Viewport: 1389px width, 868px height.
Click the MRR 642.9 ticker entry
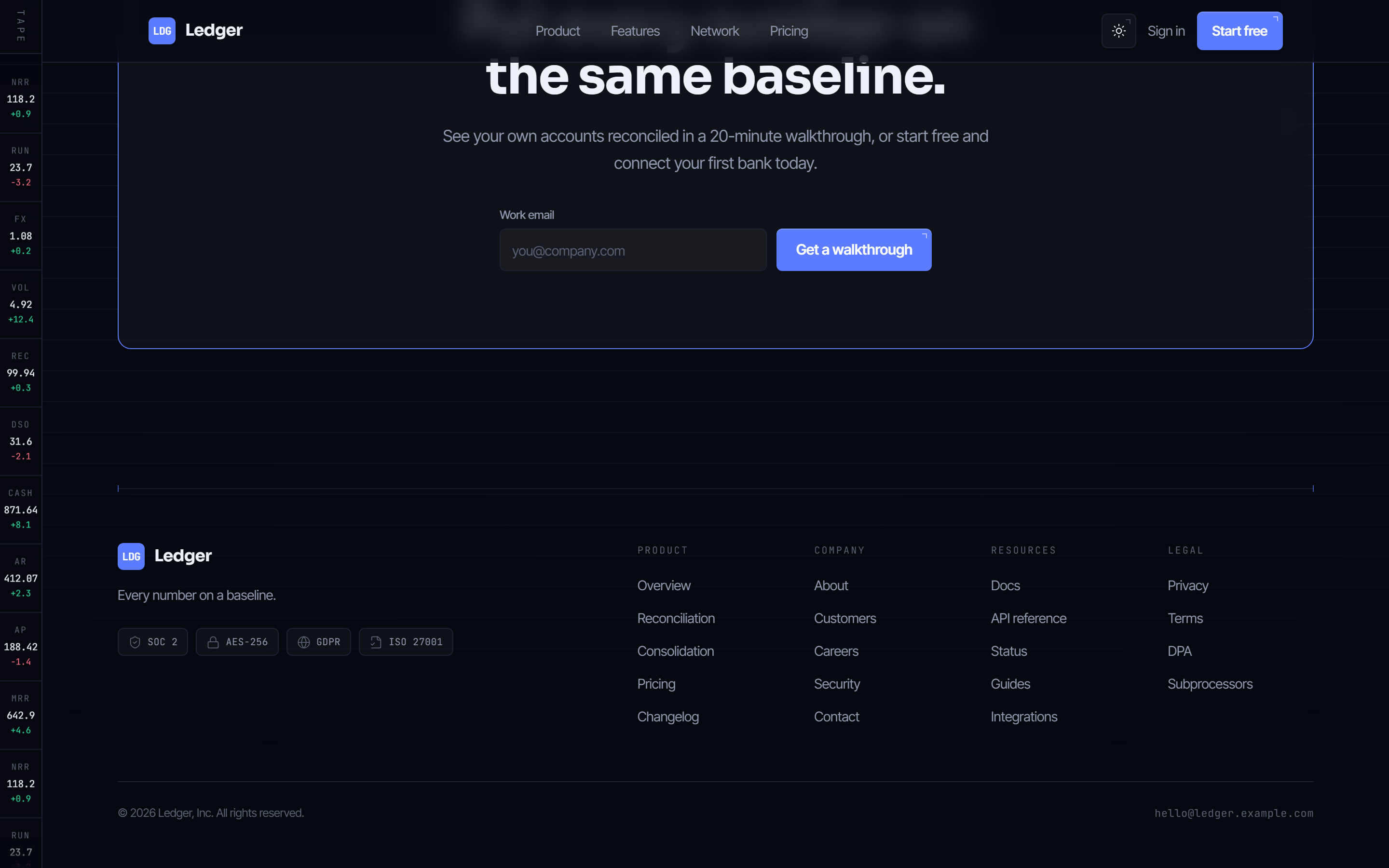point(21,715)
